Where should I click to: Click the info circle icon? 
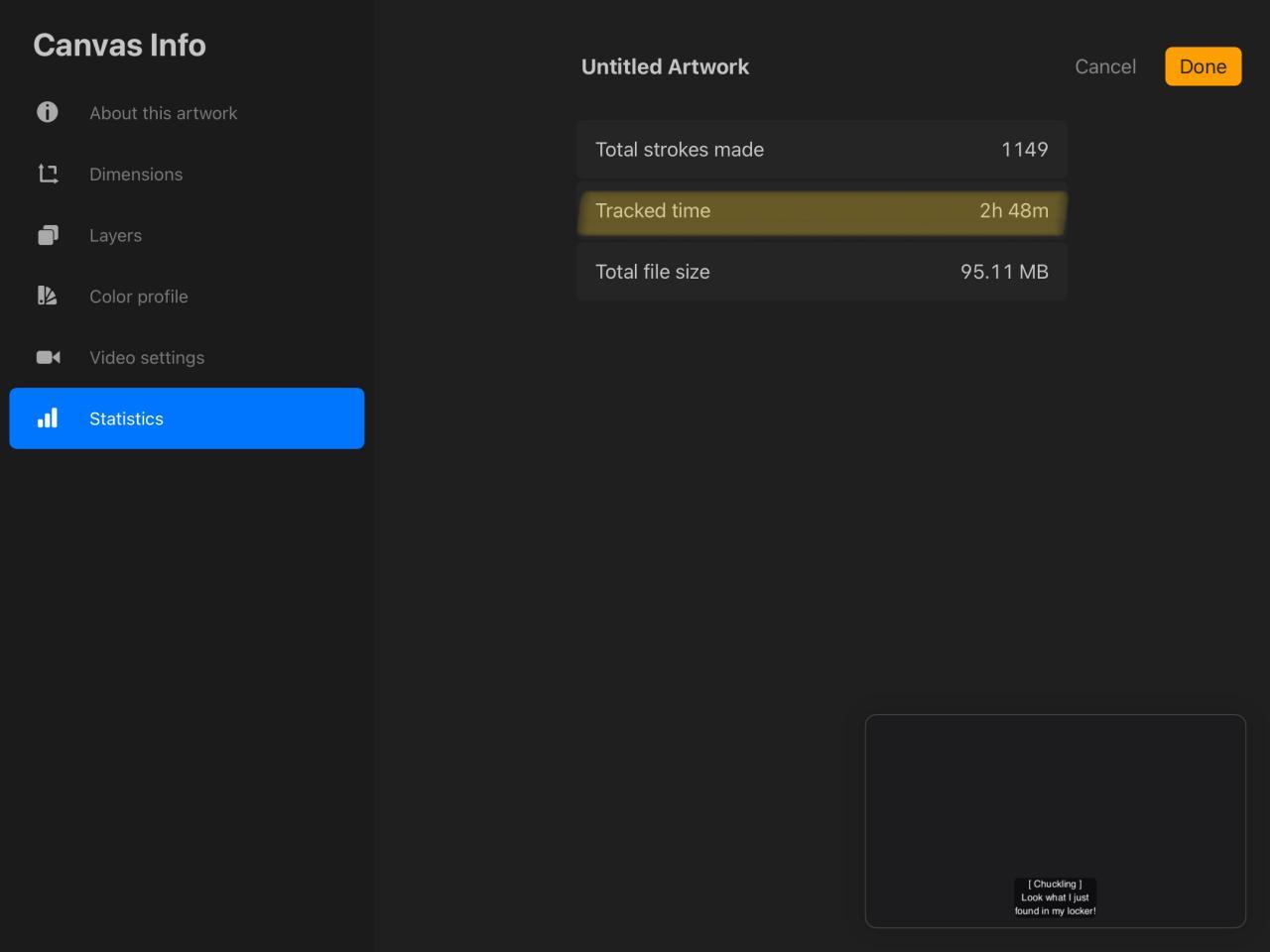click(x=47, y=112)
